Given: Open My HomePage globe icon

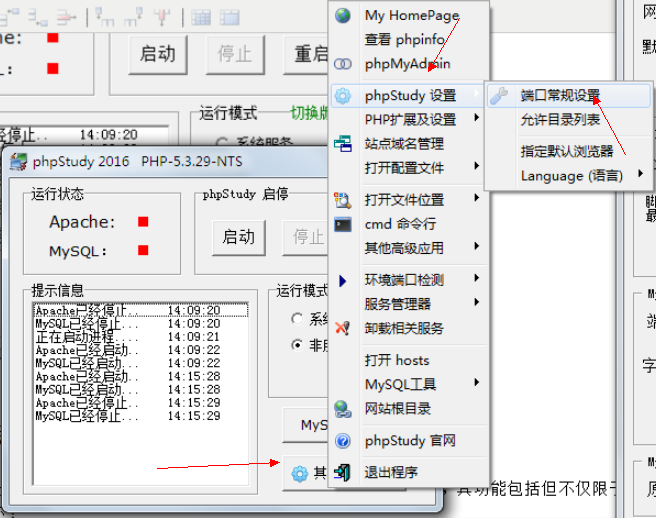Looking at the screenshot, I should [343, 15].
